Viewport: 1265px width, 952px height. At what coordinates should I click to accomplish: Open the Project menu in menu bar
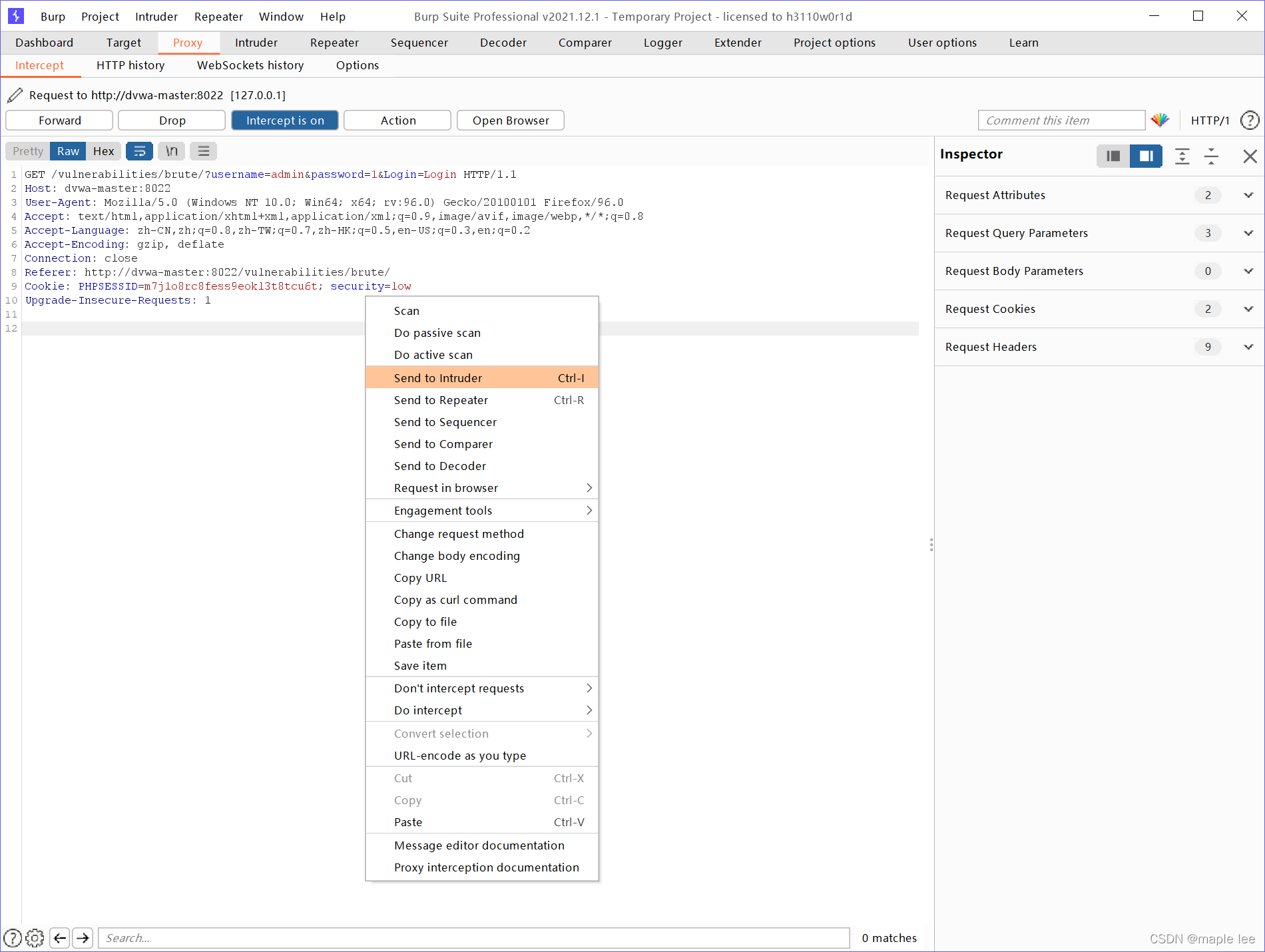click(100, 17)
